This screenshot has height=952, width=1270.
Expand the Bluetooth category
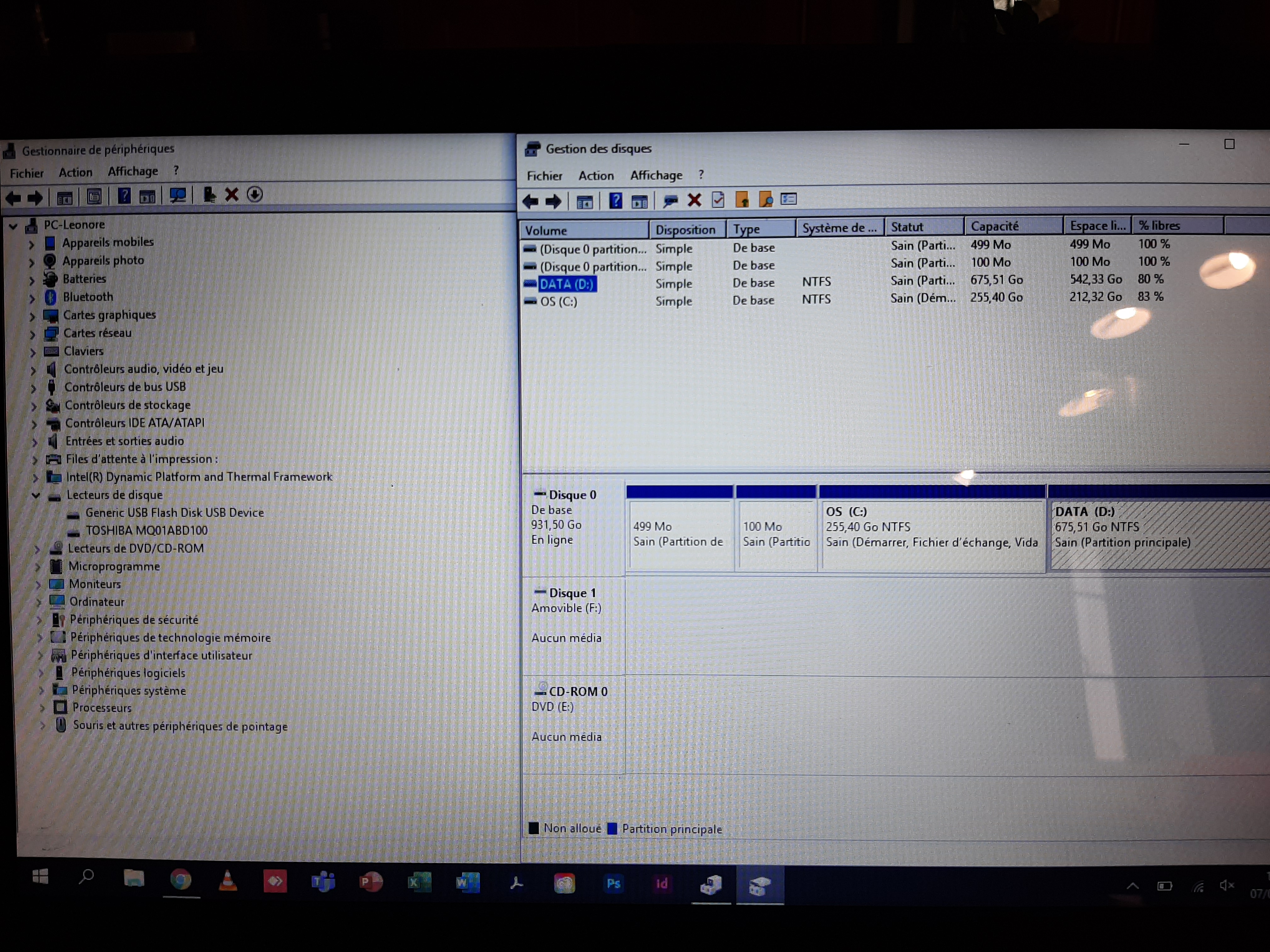point(32,299)
